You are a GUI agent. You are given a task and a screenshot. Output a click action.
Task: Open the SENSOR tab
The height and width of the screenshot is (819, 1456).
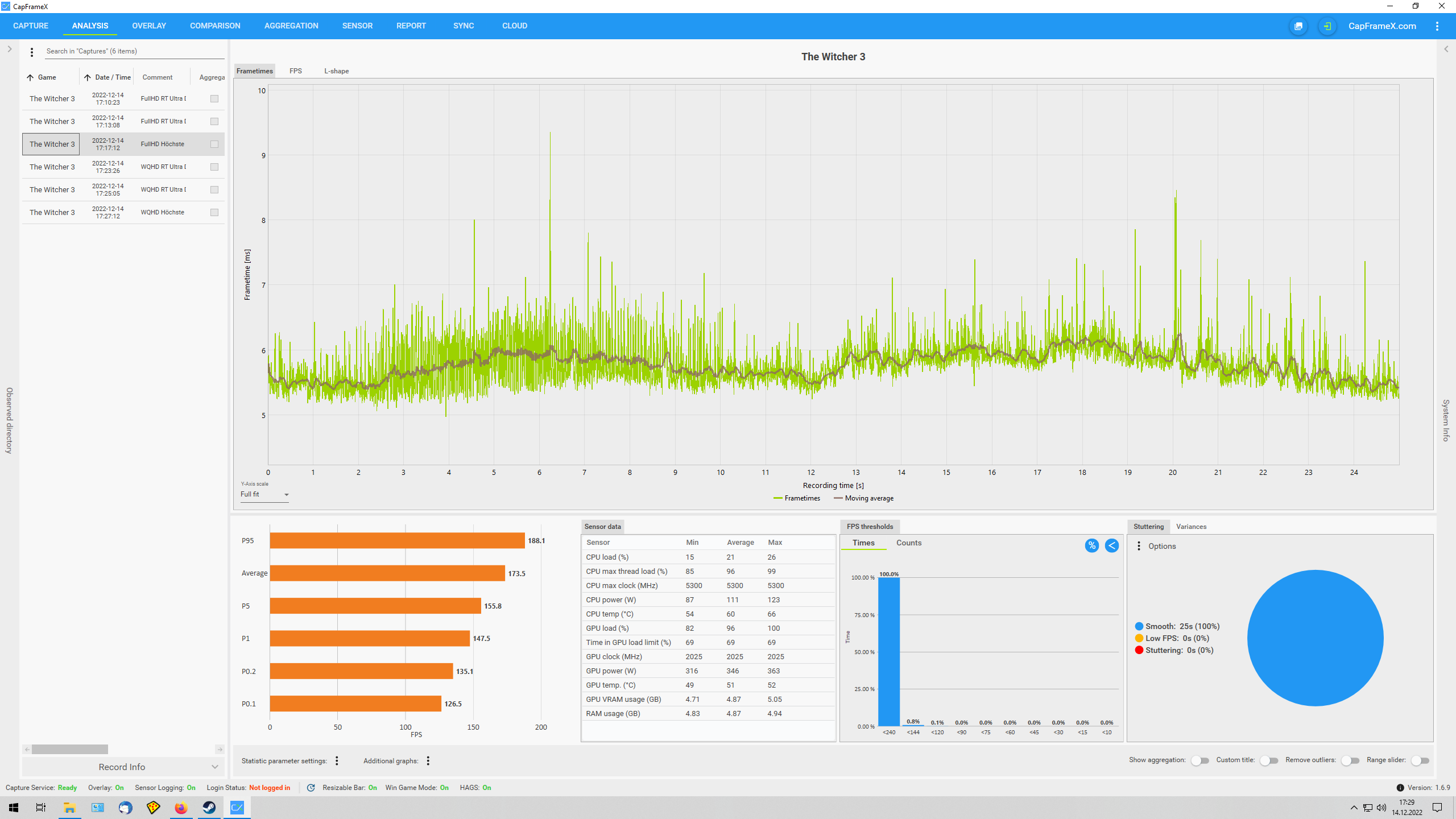(x=357, y=26)
